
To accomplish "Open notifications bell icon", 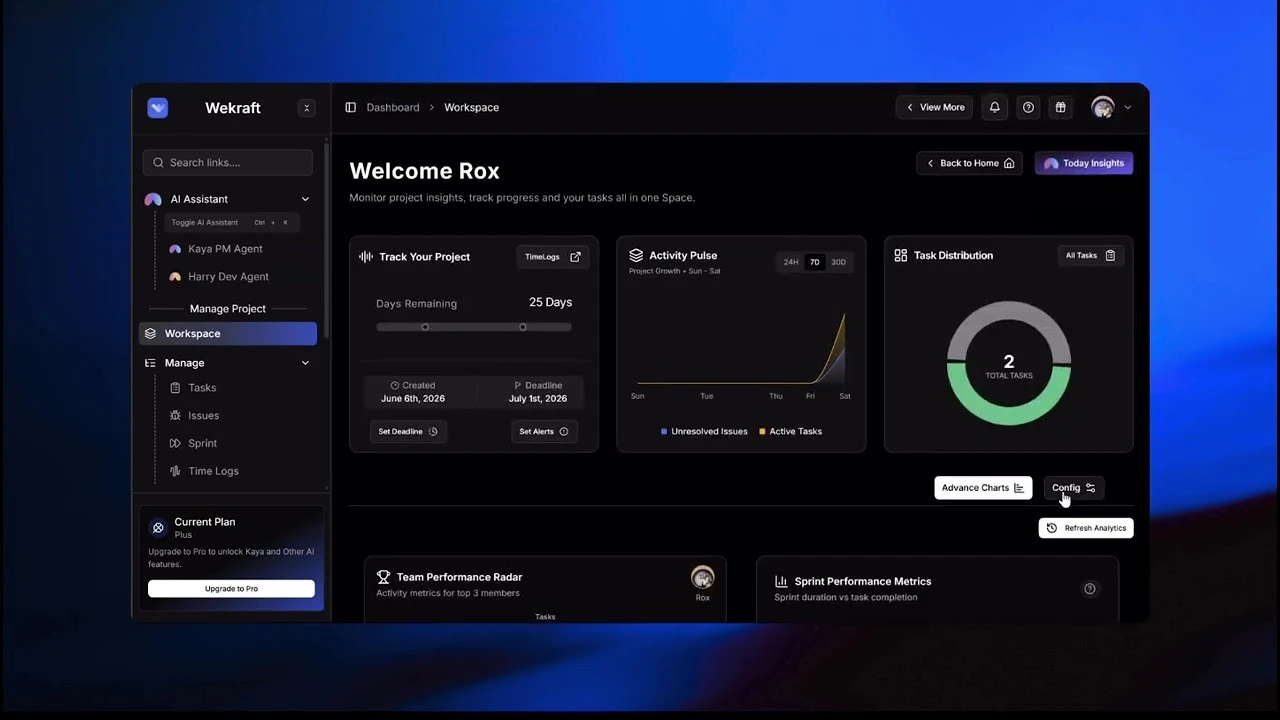I will (994, 107).
